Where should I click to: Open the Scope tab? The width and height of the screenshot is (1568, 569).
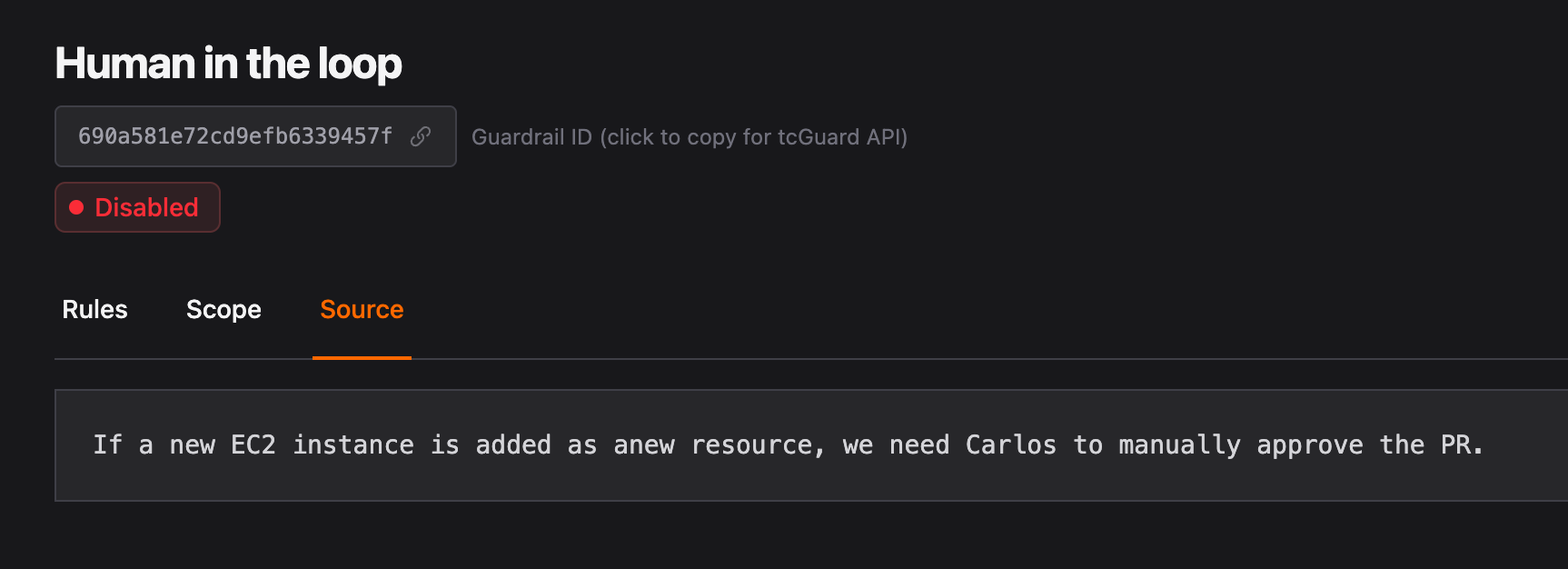[x=223, y=310]
